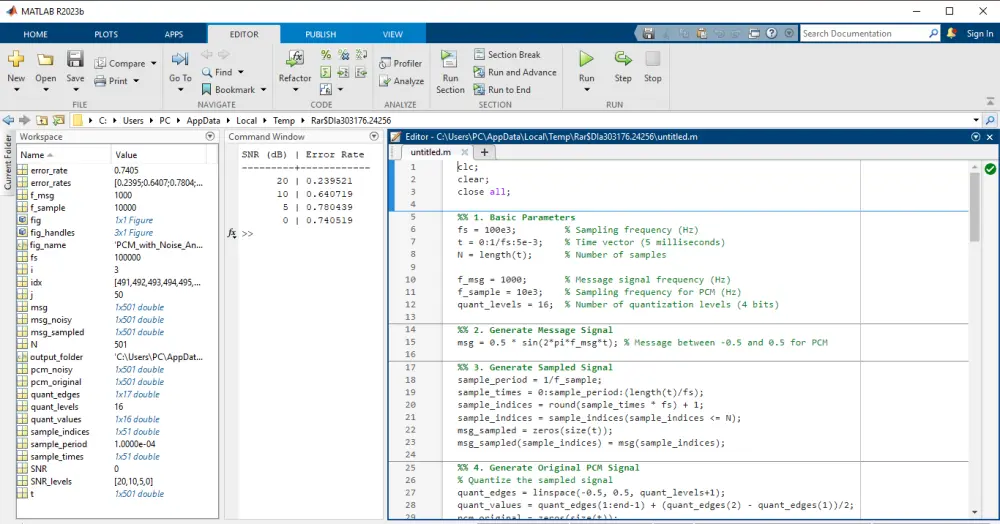Close the untitled.m tab
The height and width of the screenshot is (524, 1000).
click(x=464, y=152)
